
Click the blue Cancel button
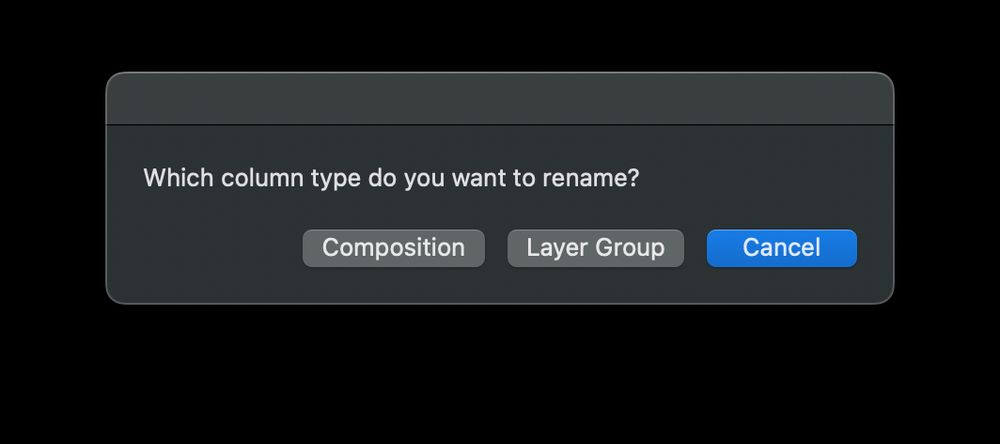pos(781,248)
